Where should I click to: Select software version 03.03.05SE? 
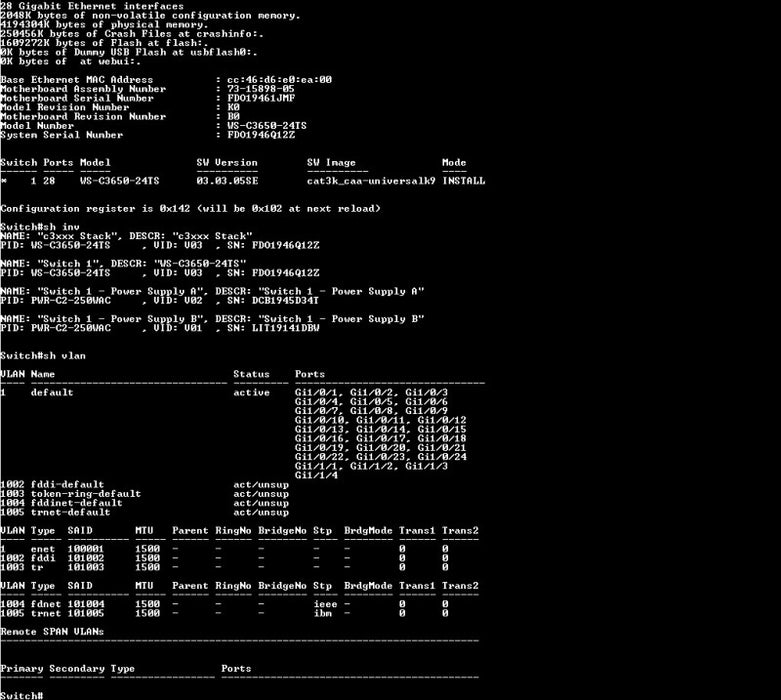tap(227, 181)
